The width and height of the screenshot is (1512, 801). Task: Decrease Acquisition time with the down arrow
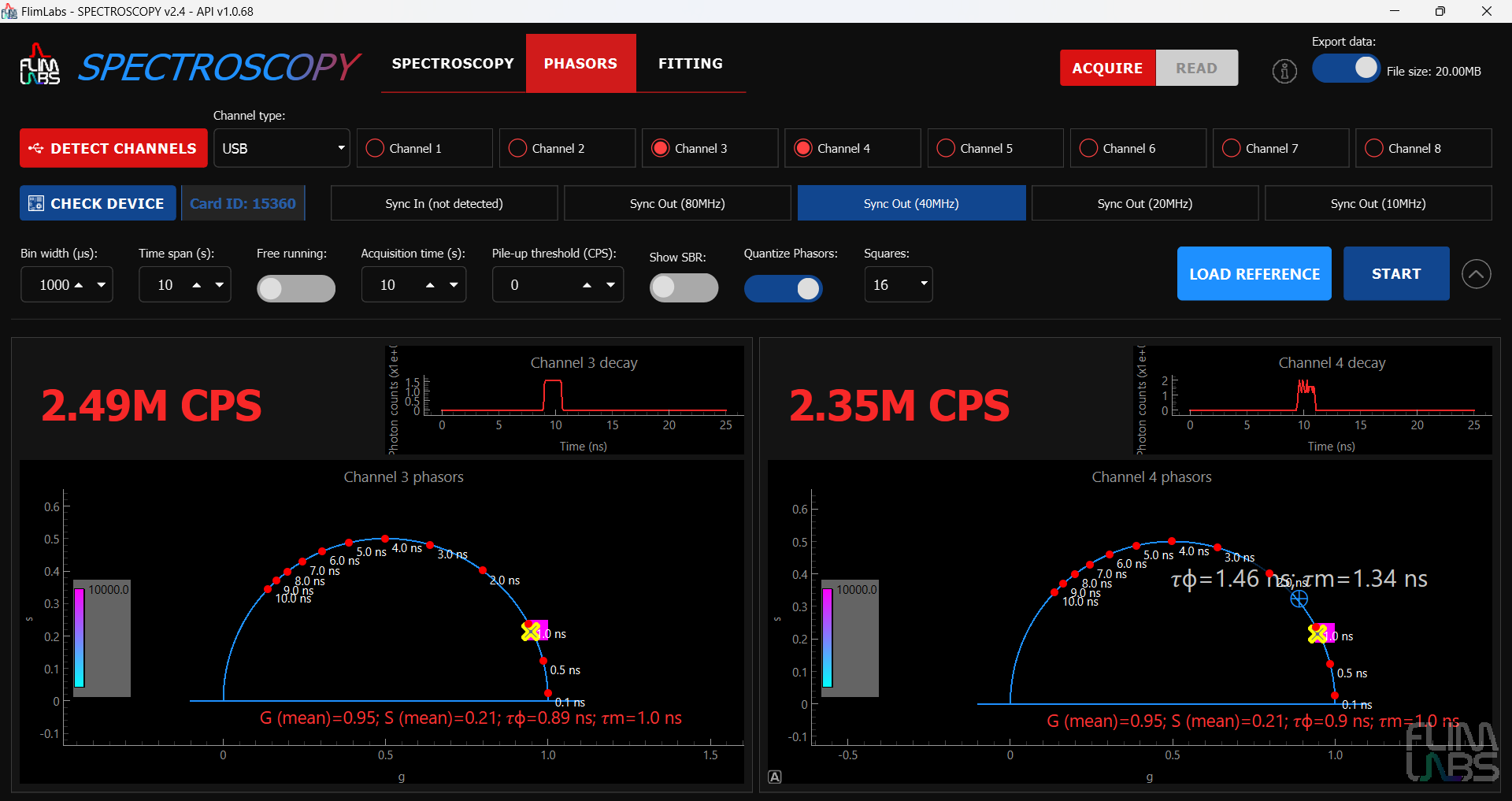(454, 284)
